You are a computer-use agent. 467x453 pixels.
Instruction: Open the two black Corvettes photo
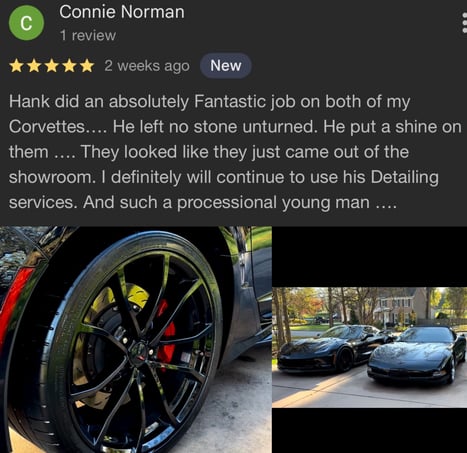(x=370, y=347)
